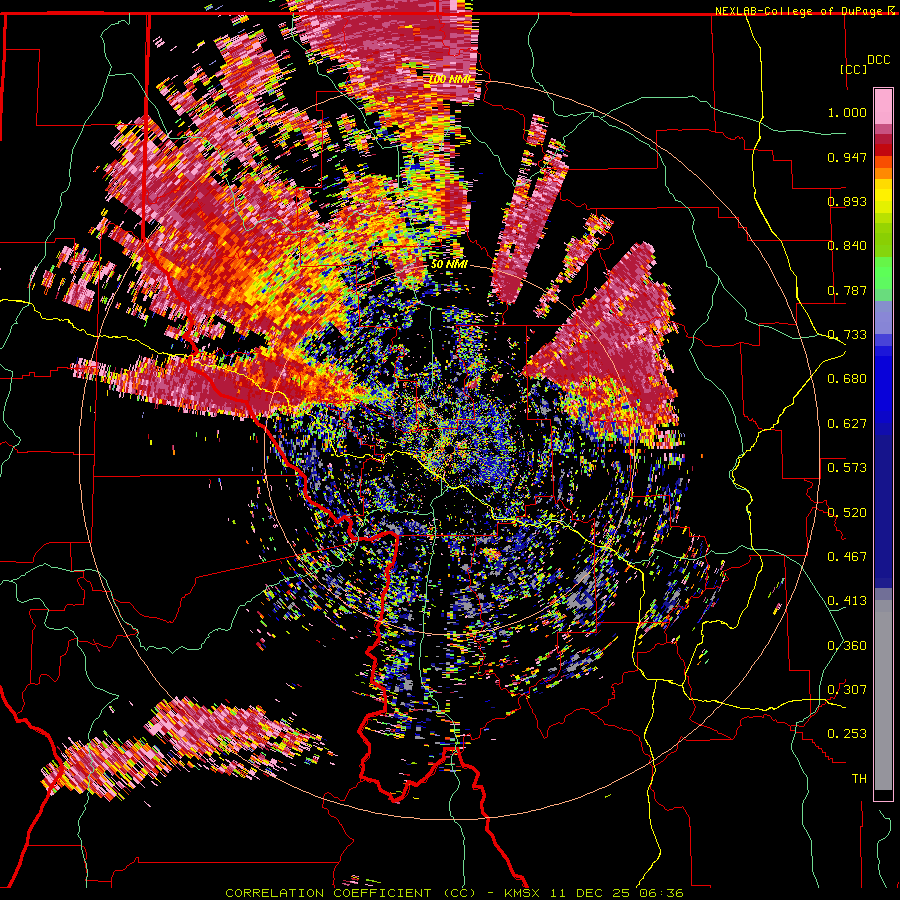Select the 0.733 legend value
Screen dimensions: 900x900
(x=847, y=335)
